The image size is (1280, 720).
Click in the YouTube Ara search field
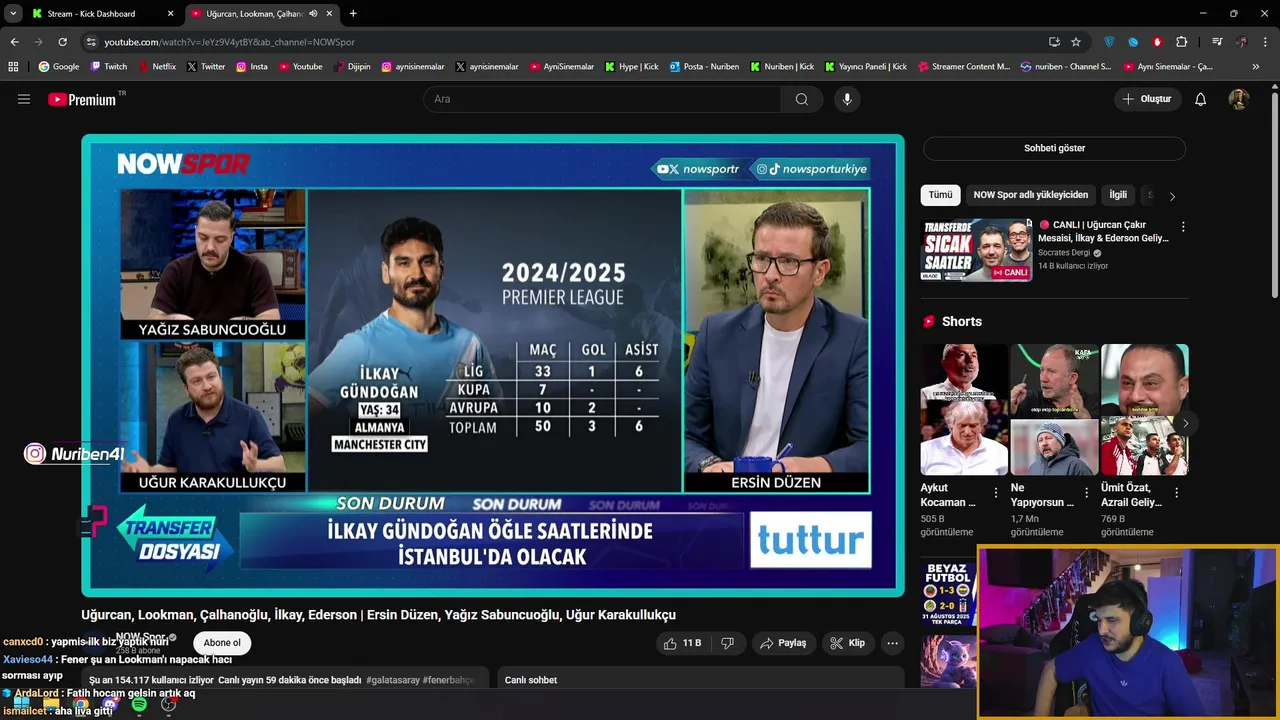(x=602, y=99)
